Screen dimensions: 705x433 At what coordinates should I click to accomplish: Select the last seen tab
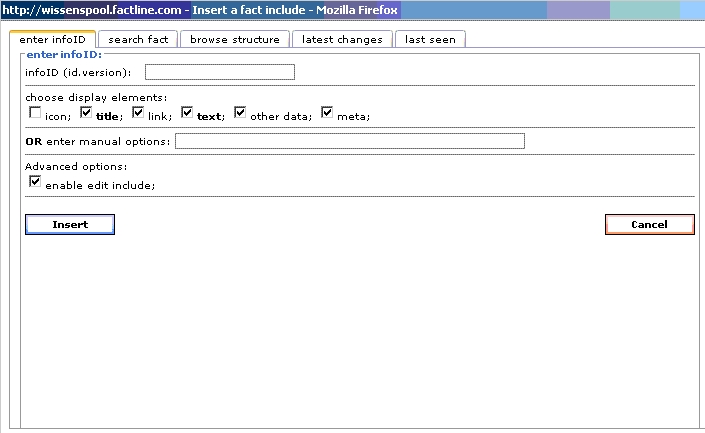430,39
